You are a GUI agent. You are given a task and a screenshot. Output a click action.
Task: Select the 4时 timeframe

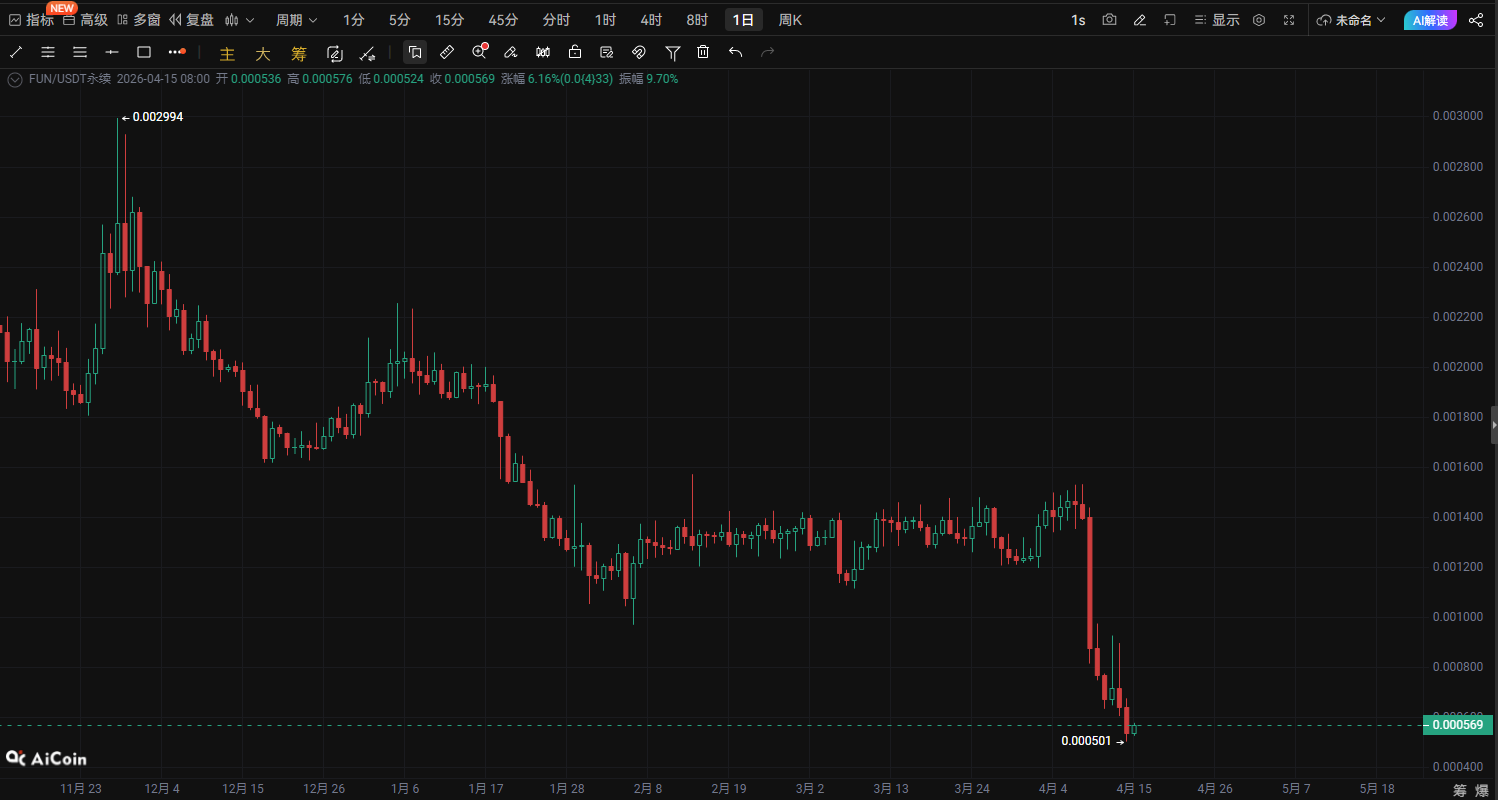point(651,20)
